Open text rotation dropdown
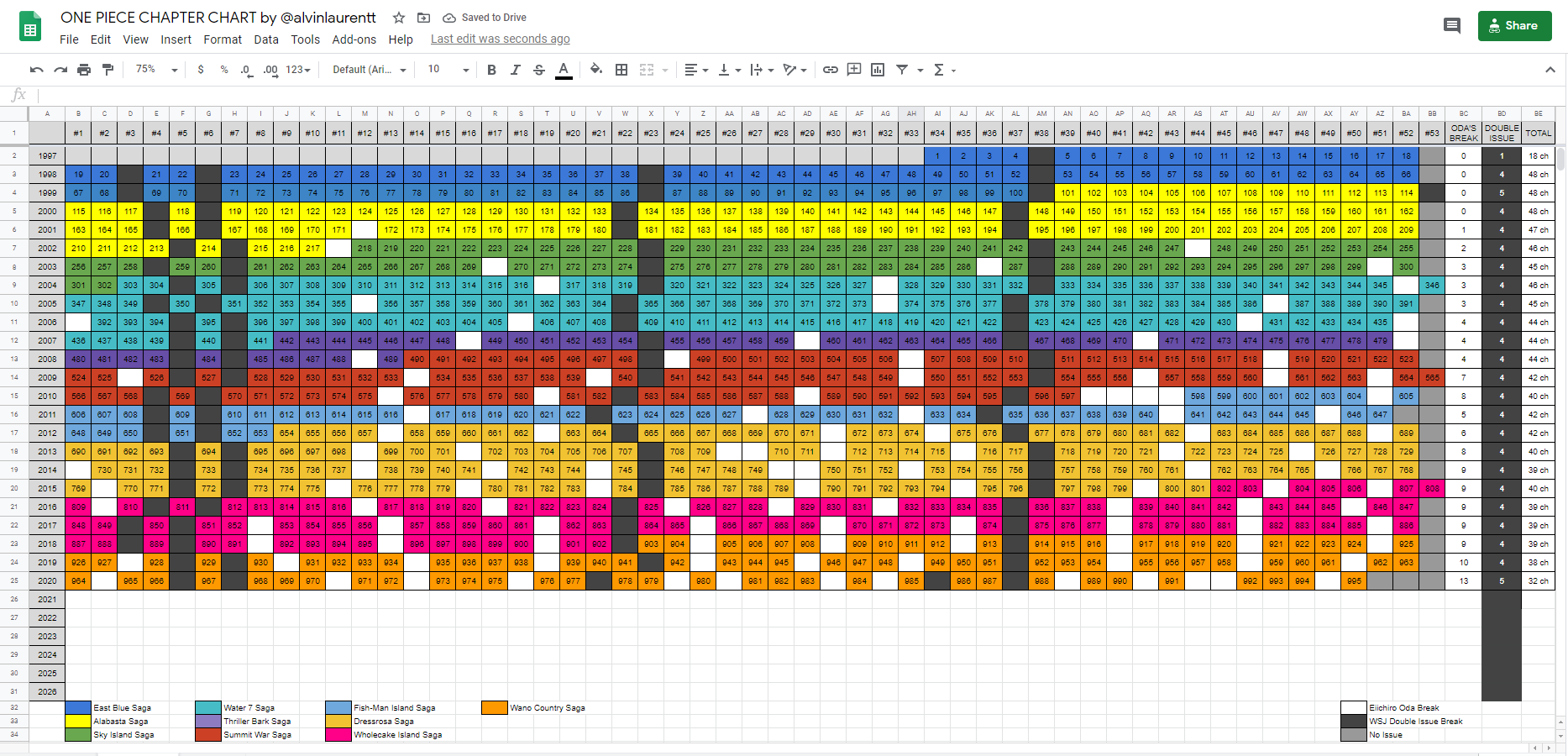This screenshot has width=1568, height=756. [794, 70]
